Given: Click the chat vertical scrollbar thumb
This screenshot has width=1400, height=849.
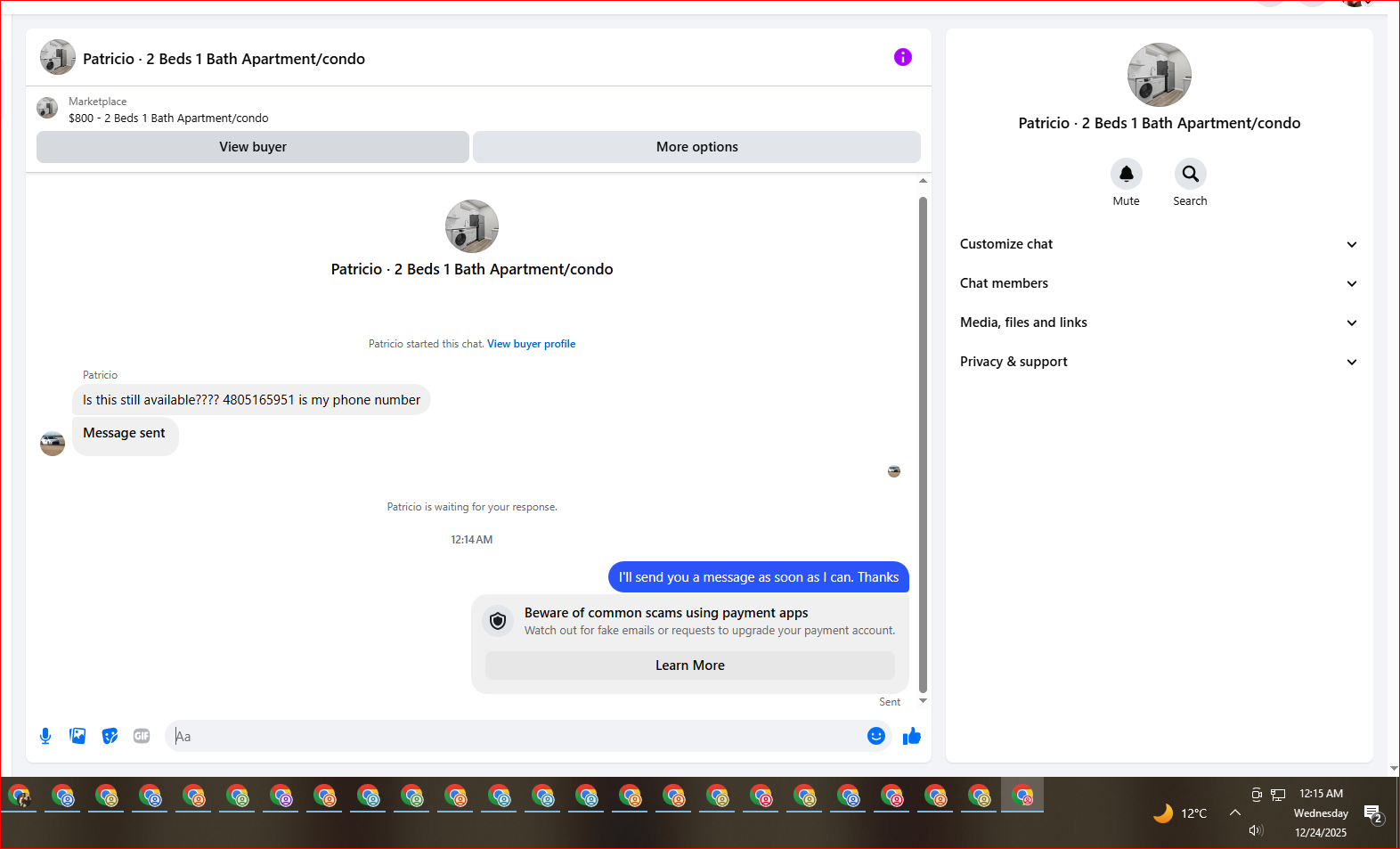Looking at the screenshot, I should 923,444.
